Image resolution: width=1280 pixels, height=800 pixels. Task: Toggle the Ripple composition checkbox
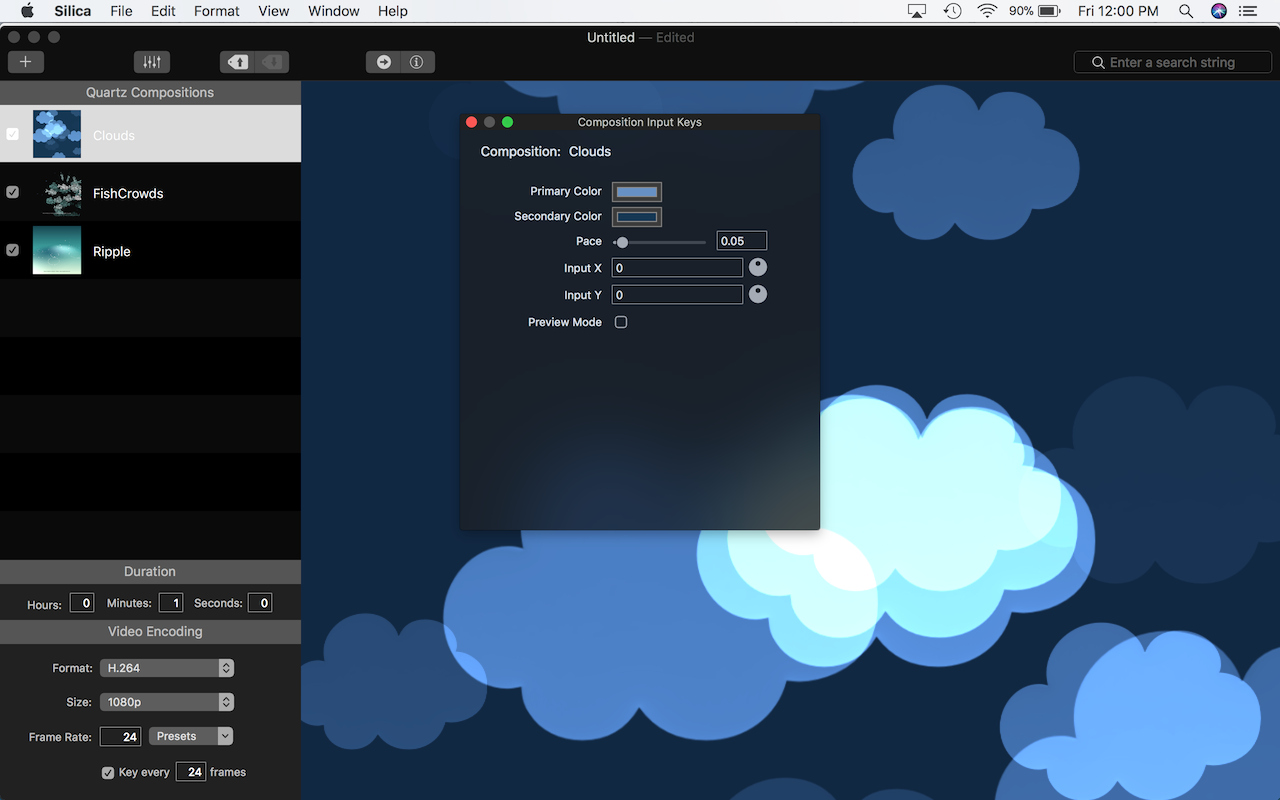pos(12,250)
